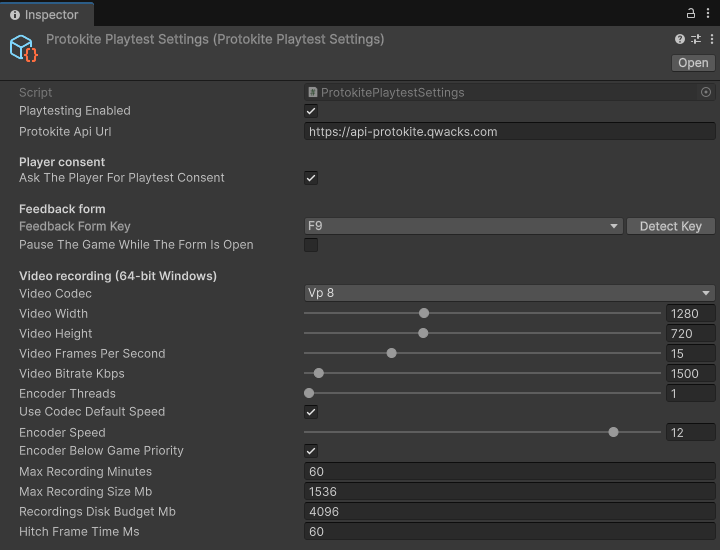Click the Max Recording Minutes label
Viewport: 720px width, 550px height.
pos(85,471)
